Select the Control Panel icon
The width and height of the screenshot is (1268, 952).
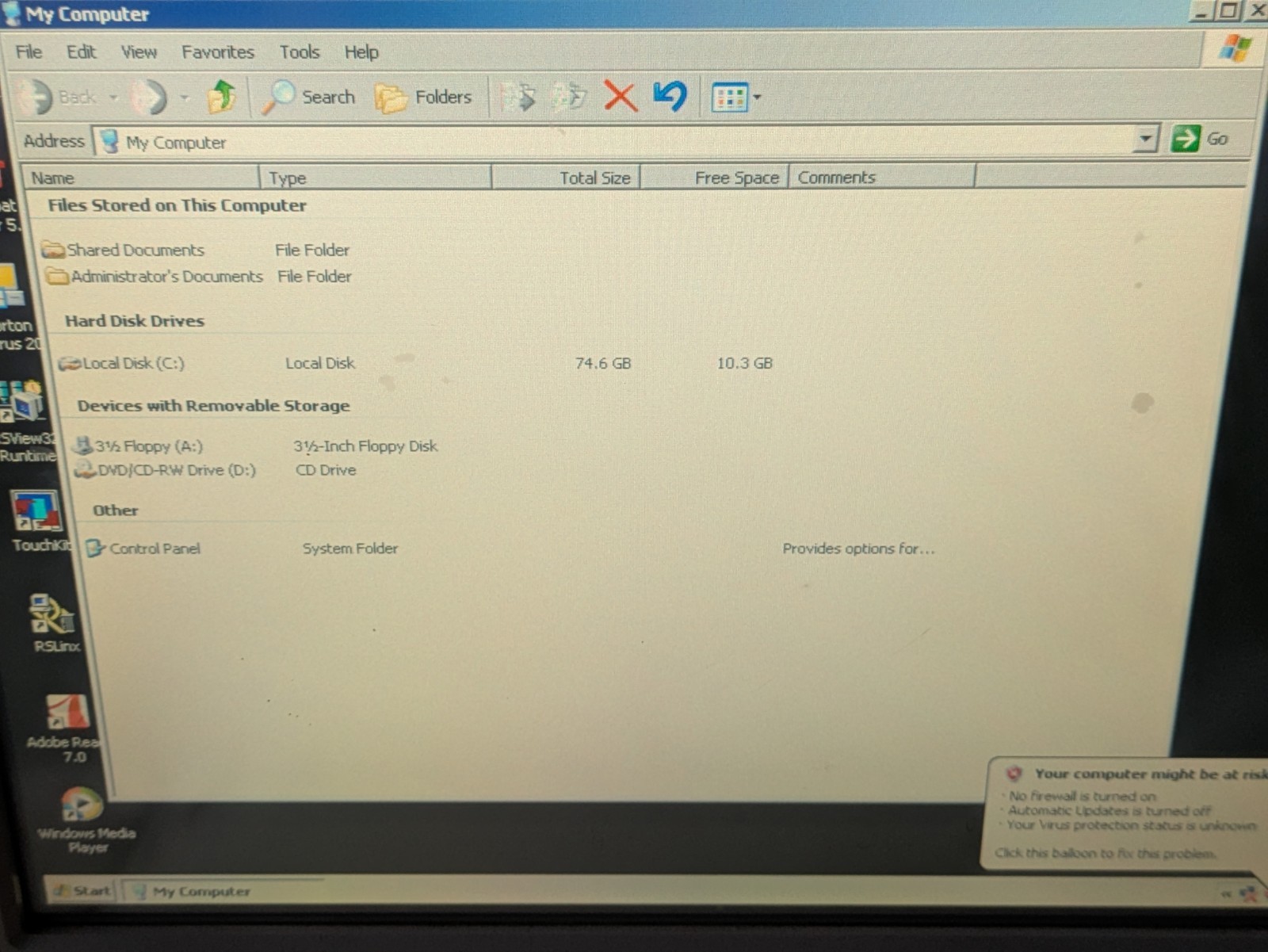[x=95, y=548]
